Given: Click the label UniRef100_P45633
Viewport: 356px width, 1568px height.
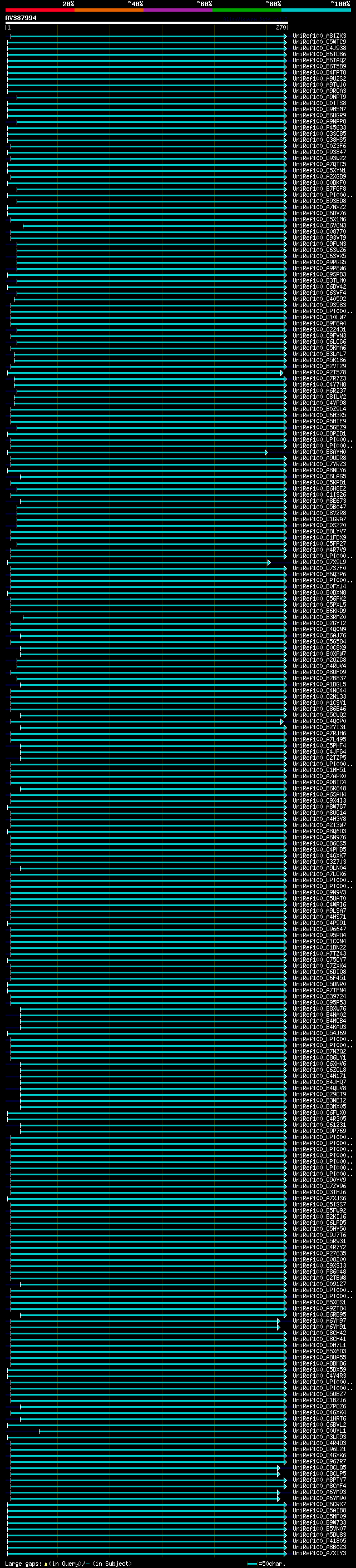Looking at the screenshot, I should [x=319, y=128].
